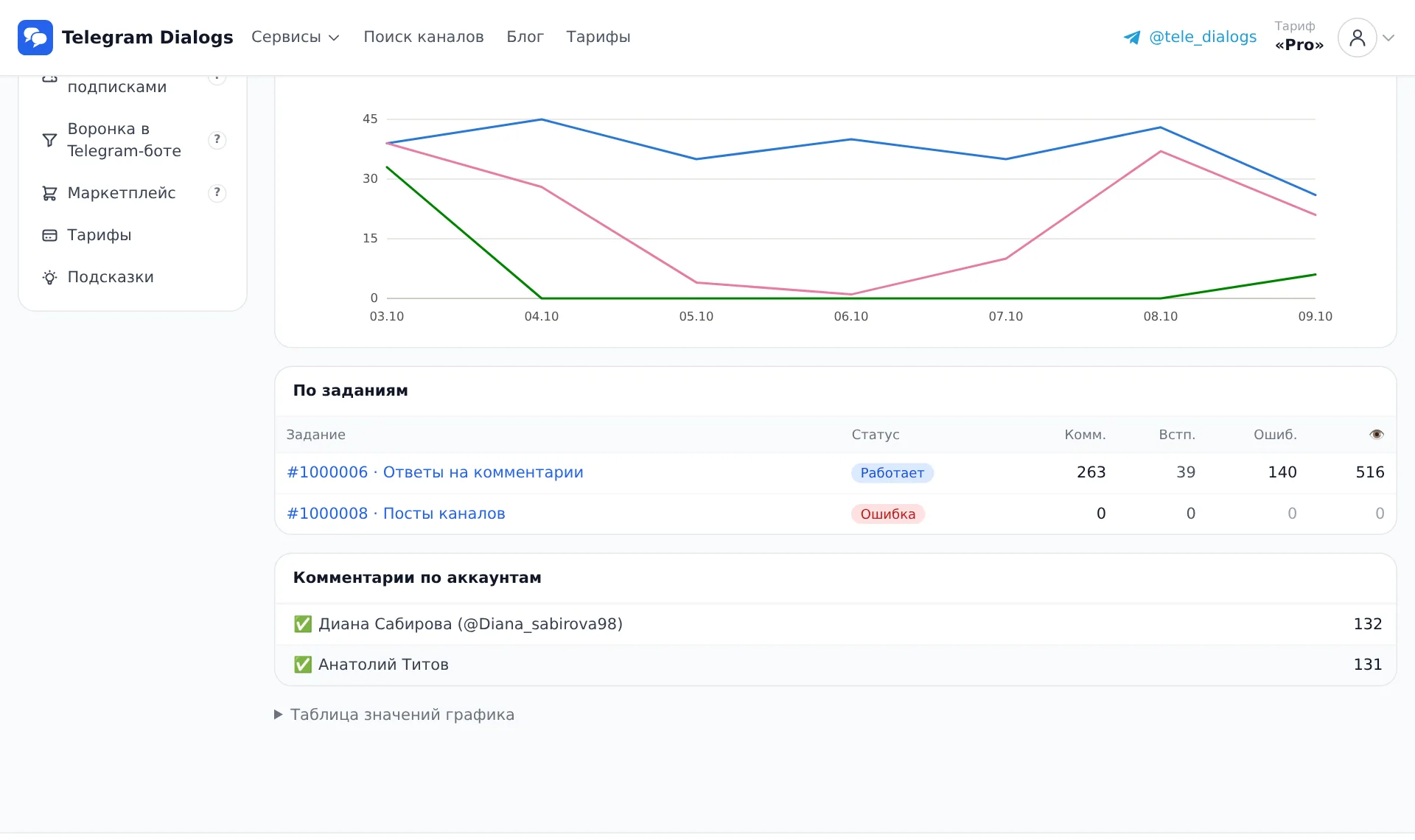Image resolution: width=1415 pixels, height=840 pixels.
Task: Click the Ошибка status badge
Action: click(x=888, y=514)
